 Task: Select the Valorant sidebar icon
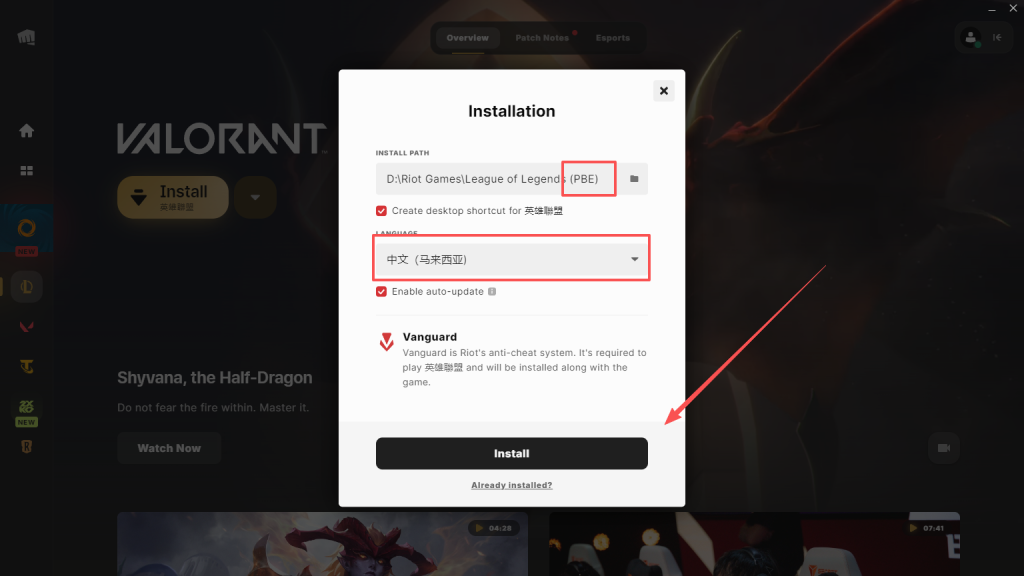click(x=26, y=327)
